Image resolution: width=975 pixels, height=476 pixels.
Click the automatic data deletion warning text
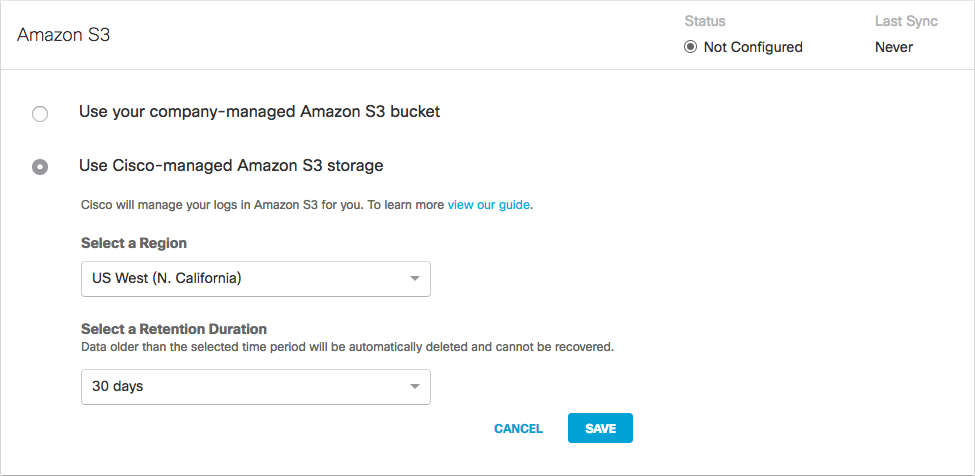347,348
